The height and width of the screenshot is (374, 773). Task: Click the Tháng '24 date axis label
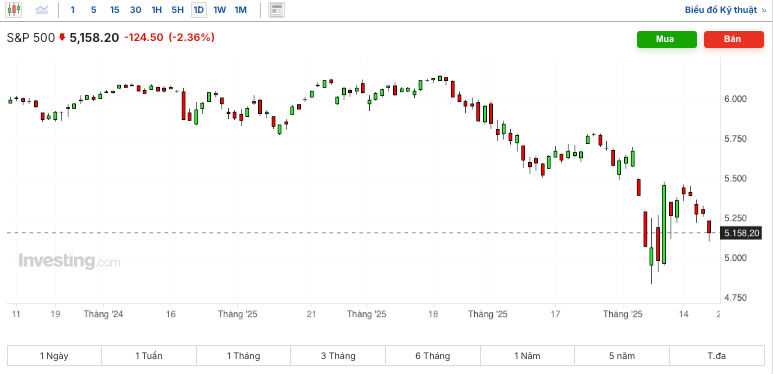104,314
